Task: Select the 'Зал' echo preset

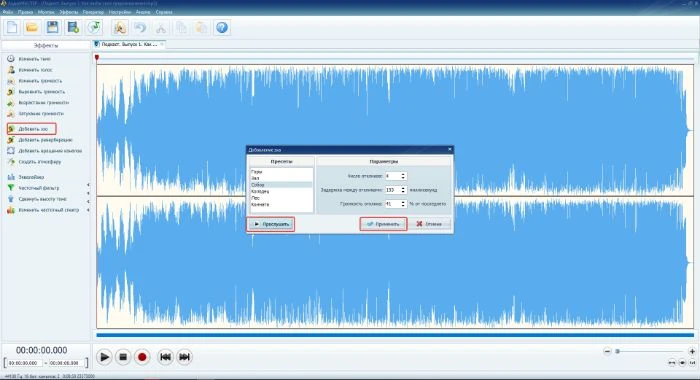Action: [x=281, y=178]
